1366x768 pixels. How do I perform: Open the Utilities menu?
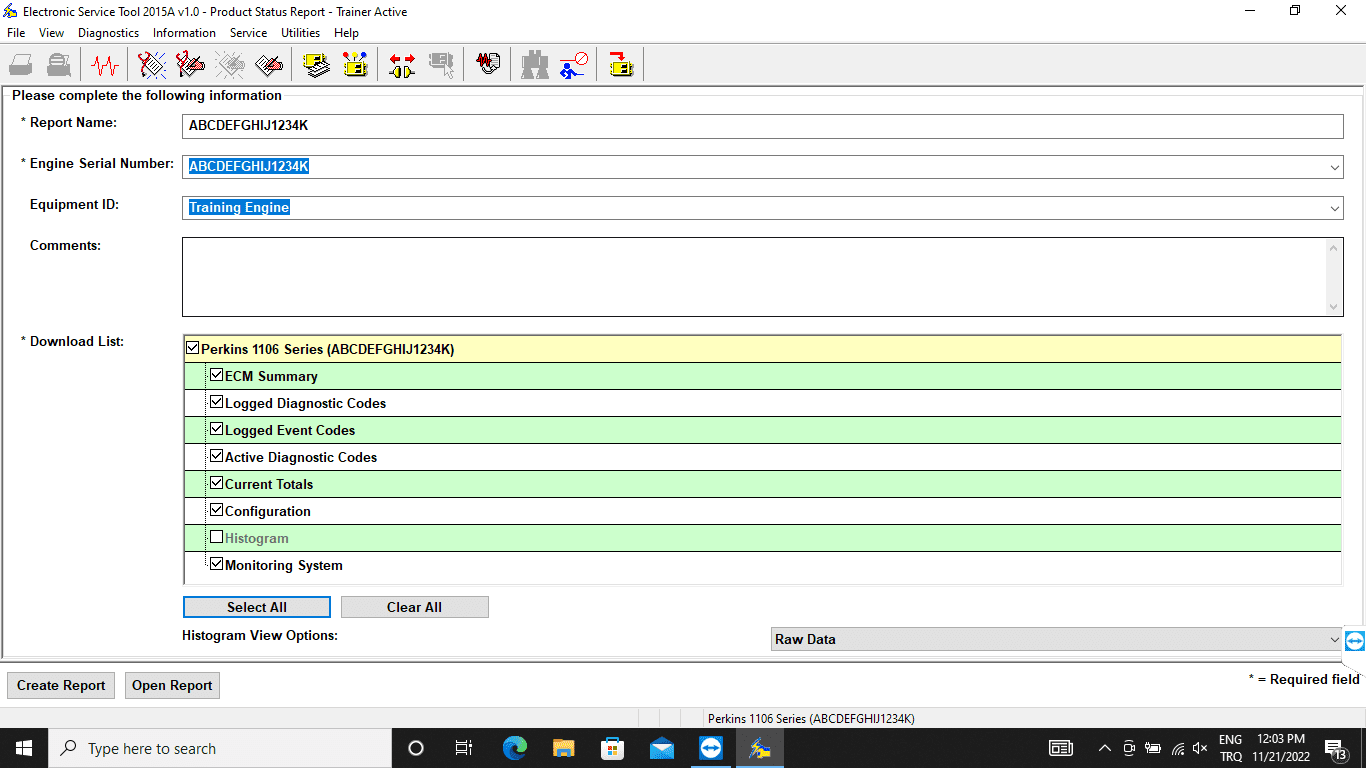300,33
